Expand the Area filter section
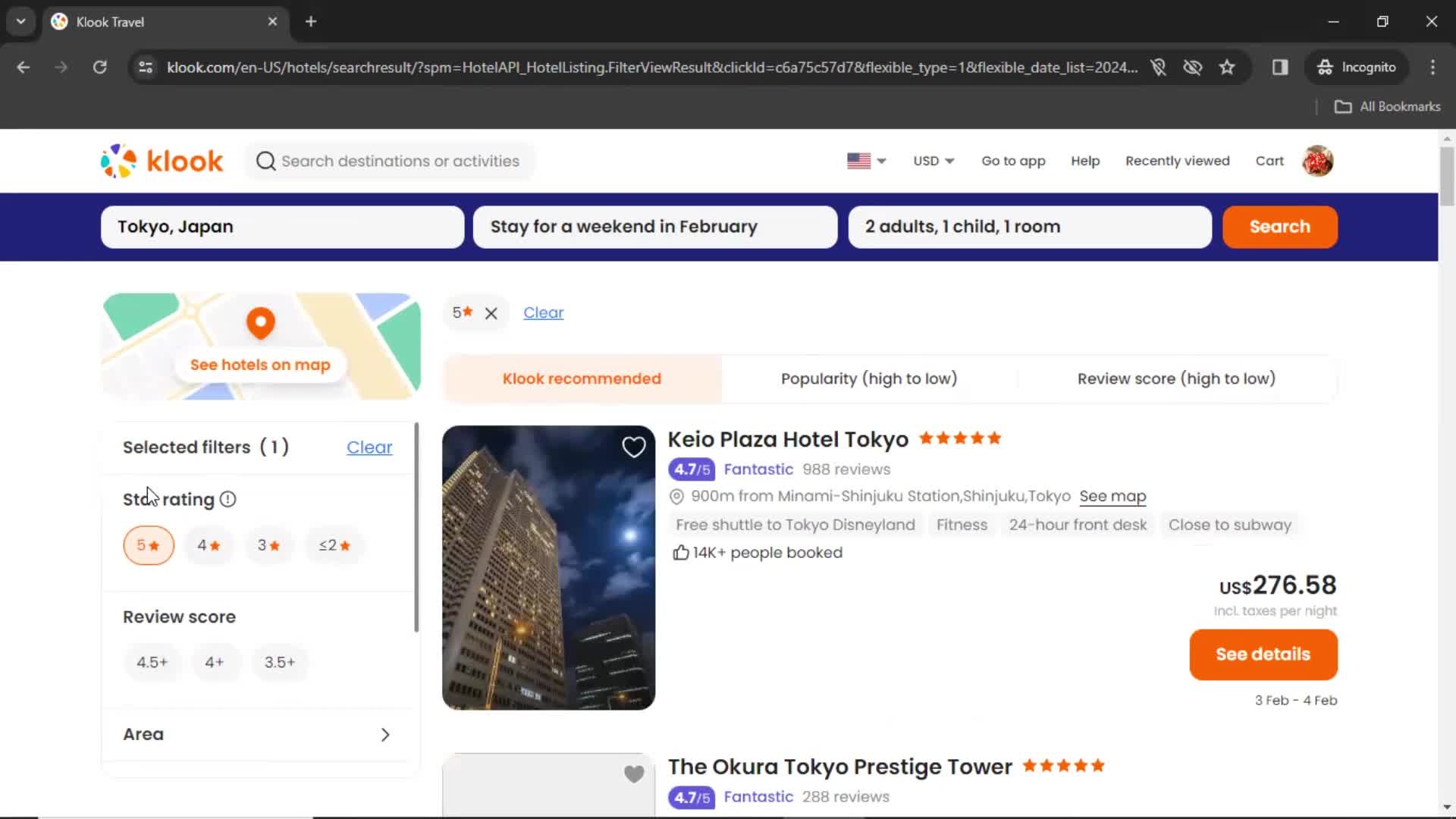The width and height of the screenshot is (1456, 819). coord(258,734)
